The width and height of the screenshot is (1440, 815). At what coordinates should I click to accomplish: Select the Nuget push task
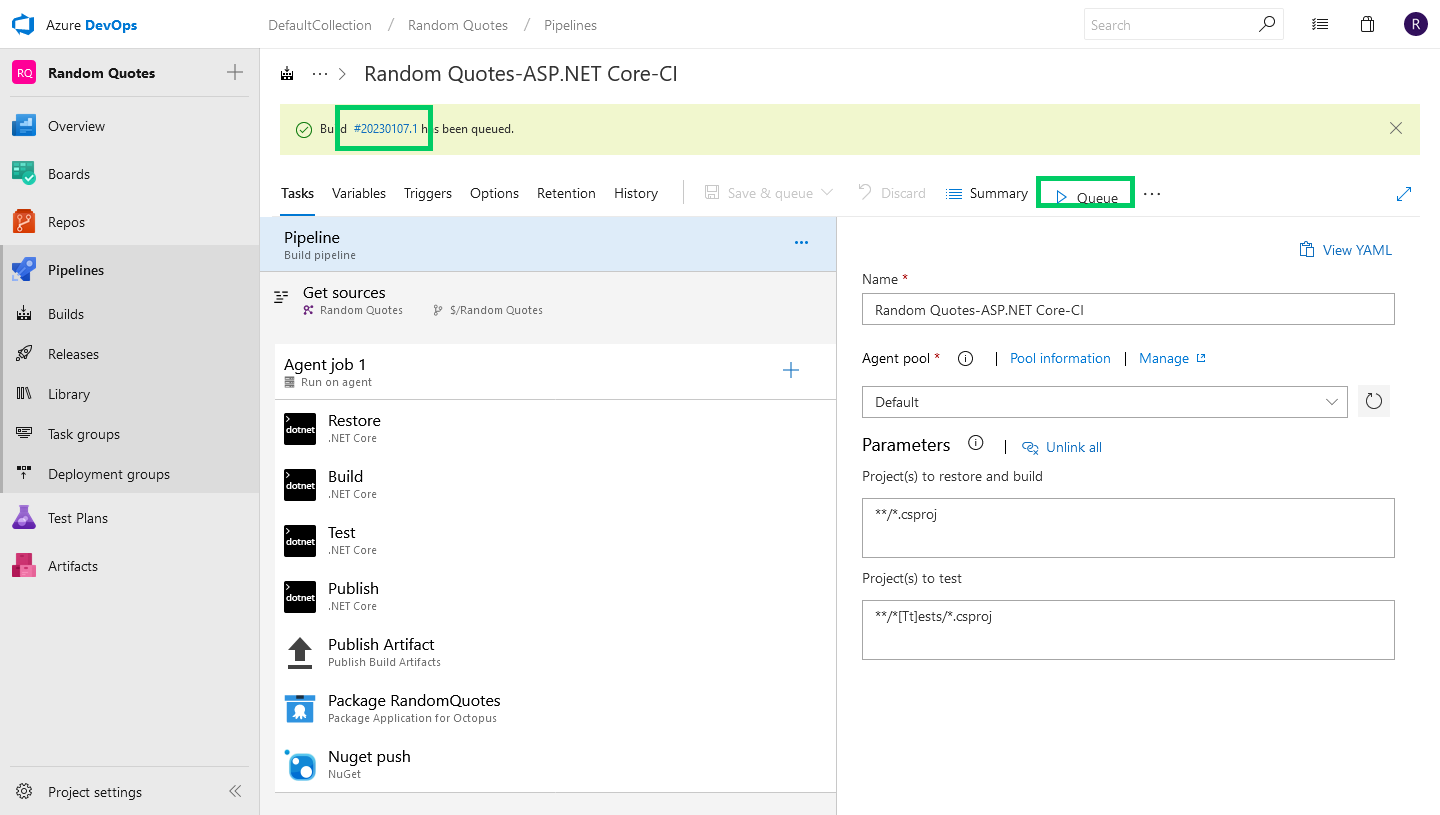pos(555,764)
